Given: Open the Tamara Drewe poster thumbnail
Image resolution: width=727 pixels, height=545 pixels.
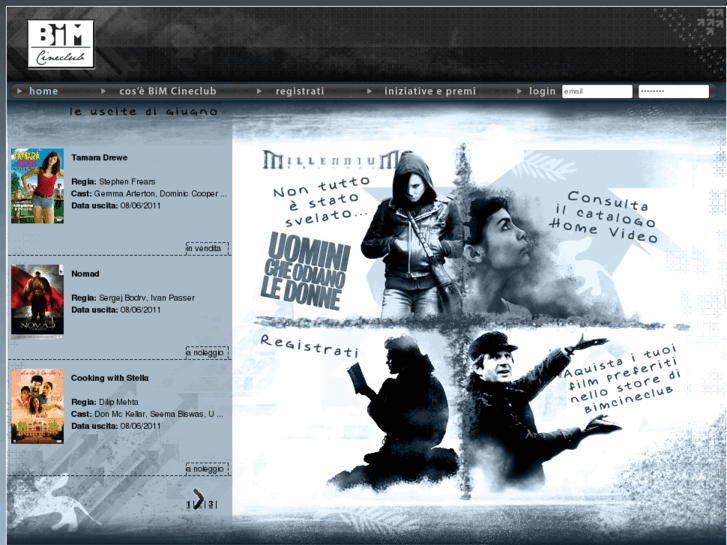Looking at the screenshot, I should 38,186.
